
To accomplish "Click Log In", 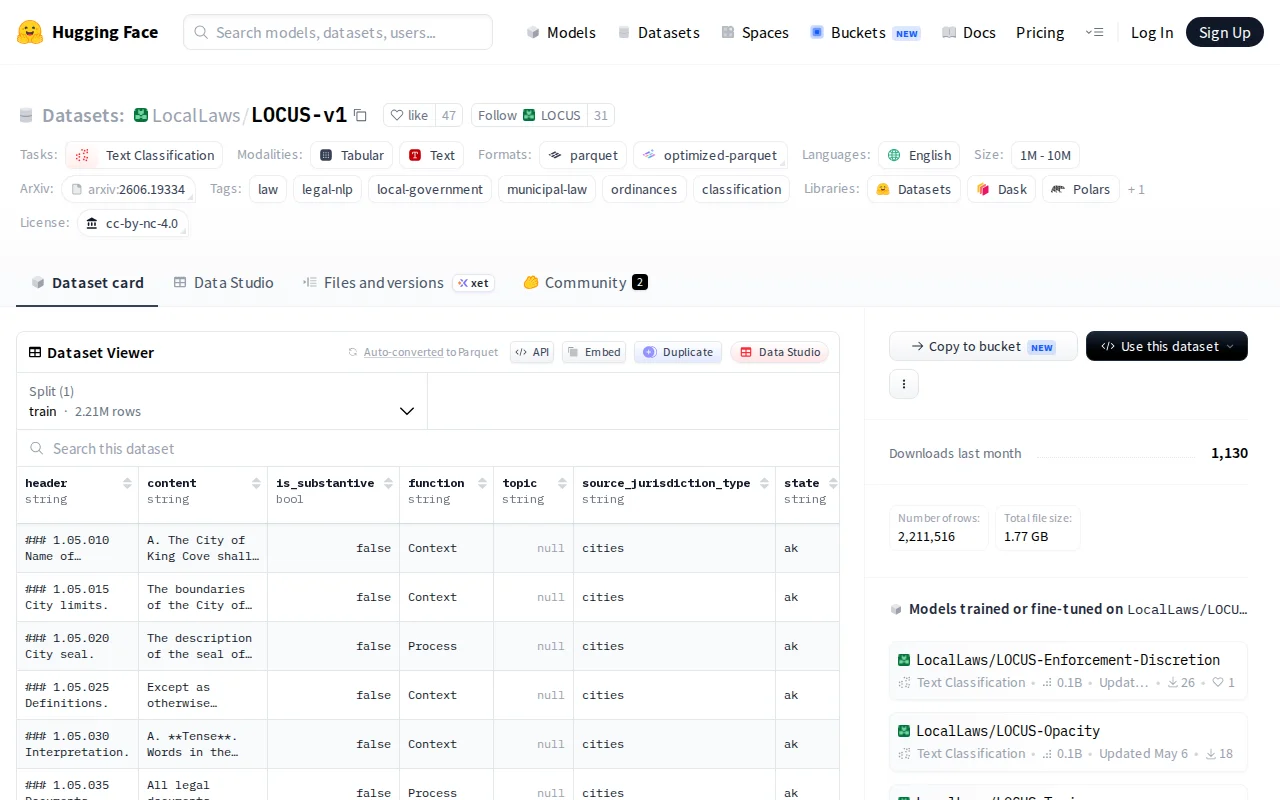I will pyautogui.click(x=1152, y=32).
